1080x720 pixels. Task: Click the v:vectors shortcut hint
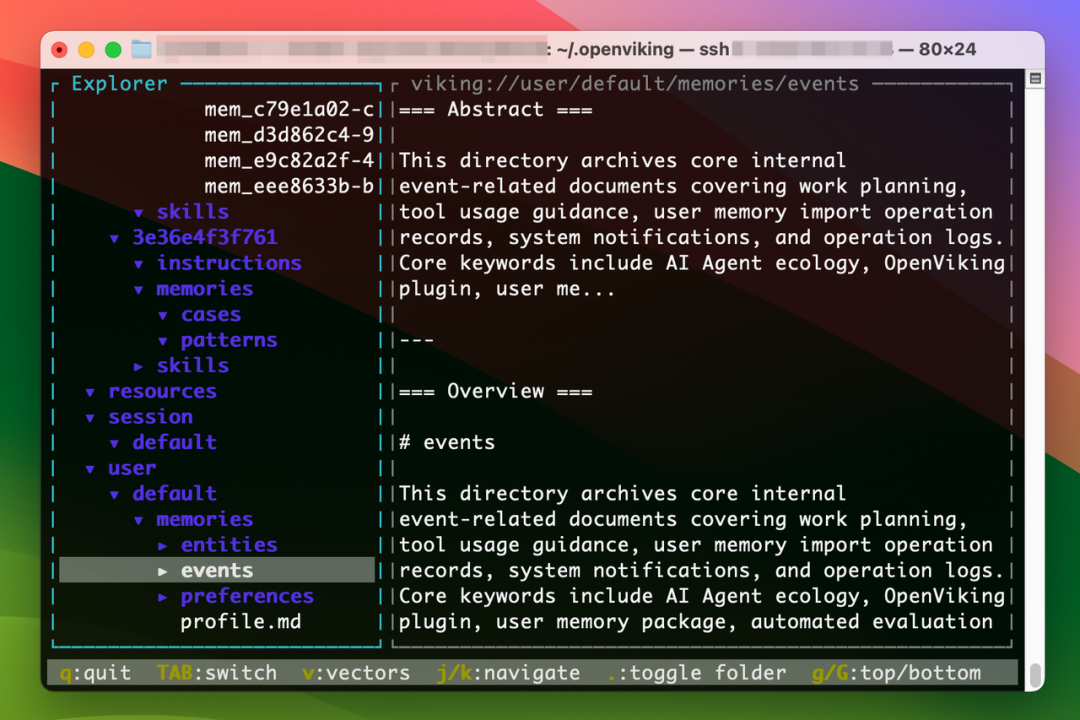click(x=356, y=673)
